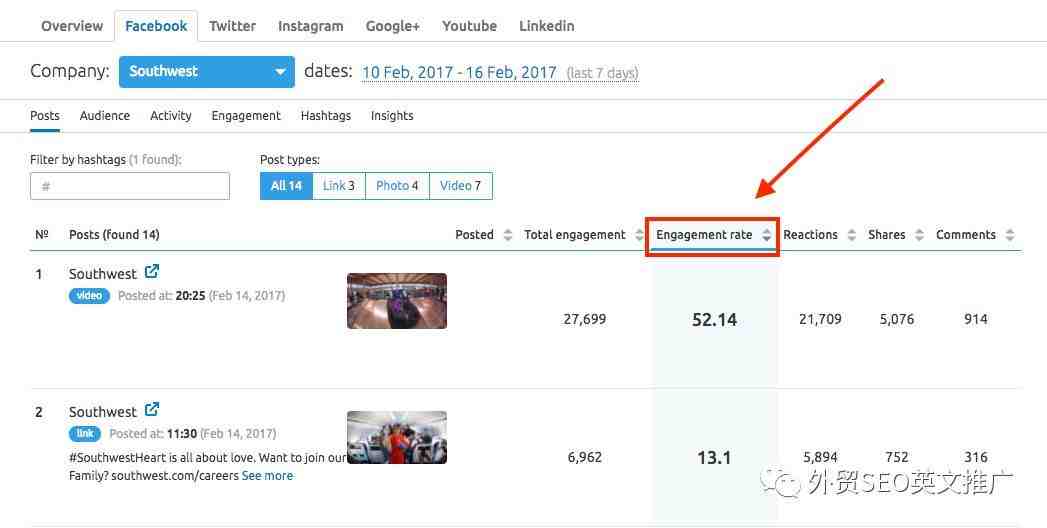Switch to Twitter tab
This screenshot has width=1047, height=528.
tap(232, 26)
